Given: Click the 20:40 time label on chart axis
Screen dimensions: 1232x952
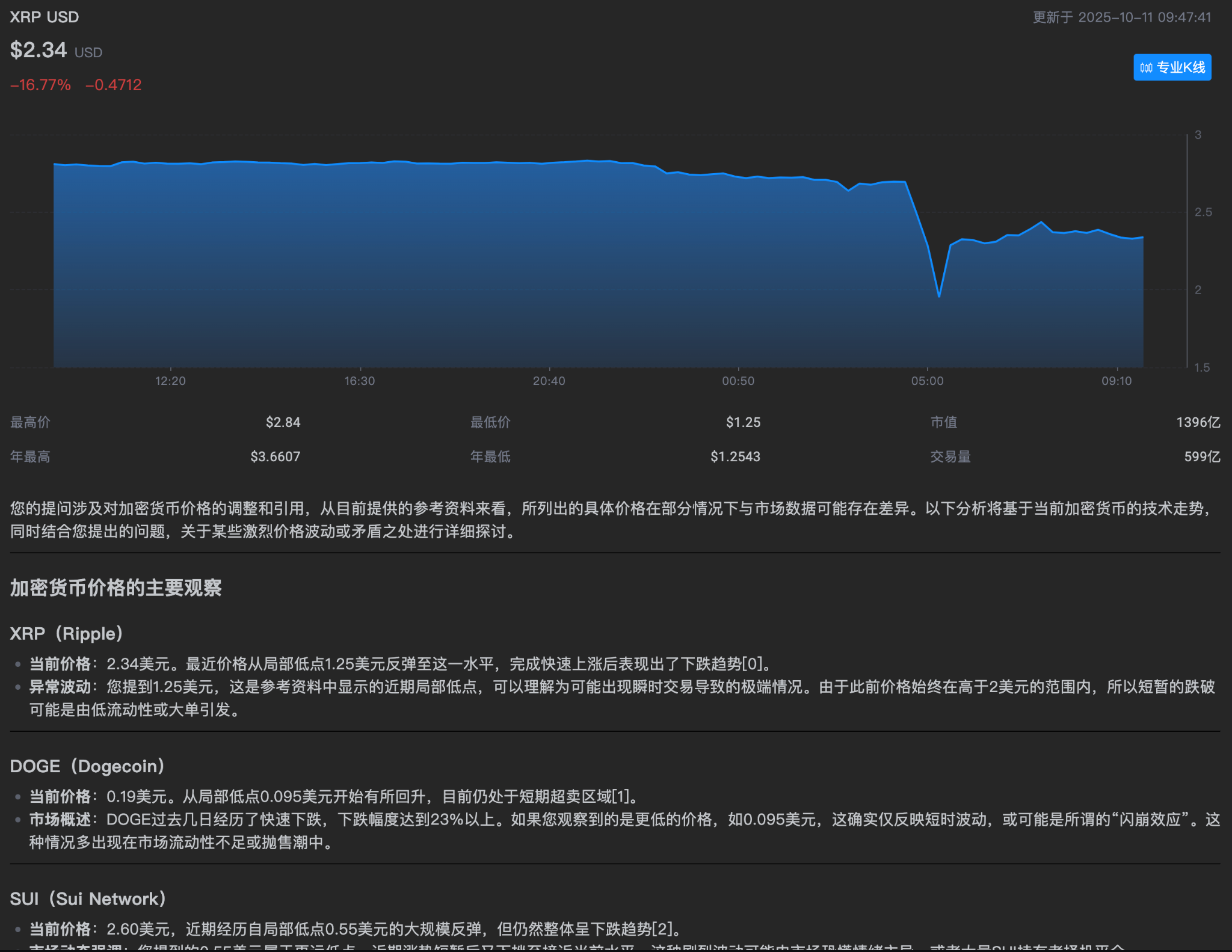Looking at the screenshot, I should (x=549, y=381).
